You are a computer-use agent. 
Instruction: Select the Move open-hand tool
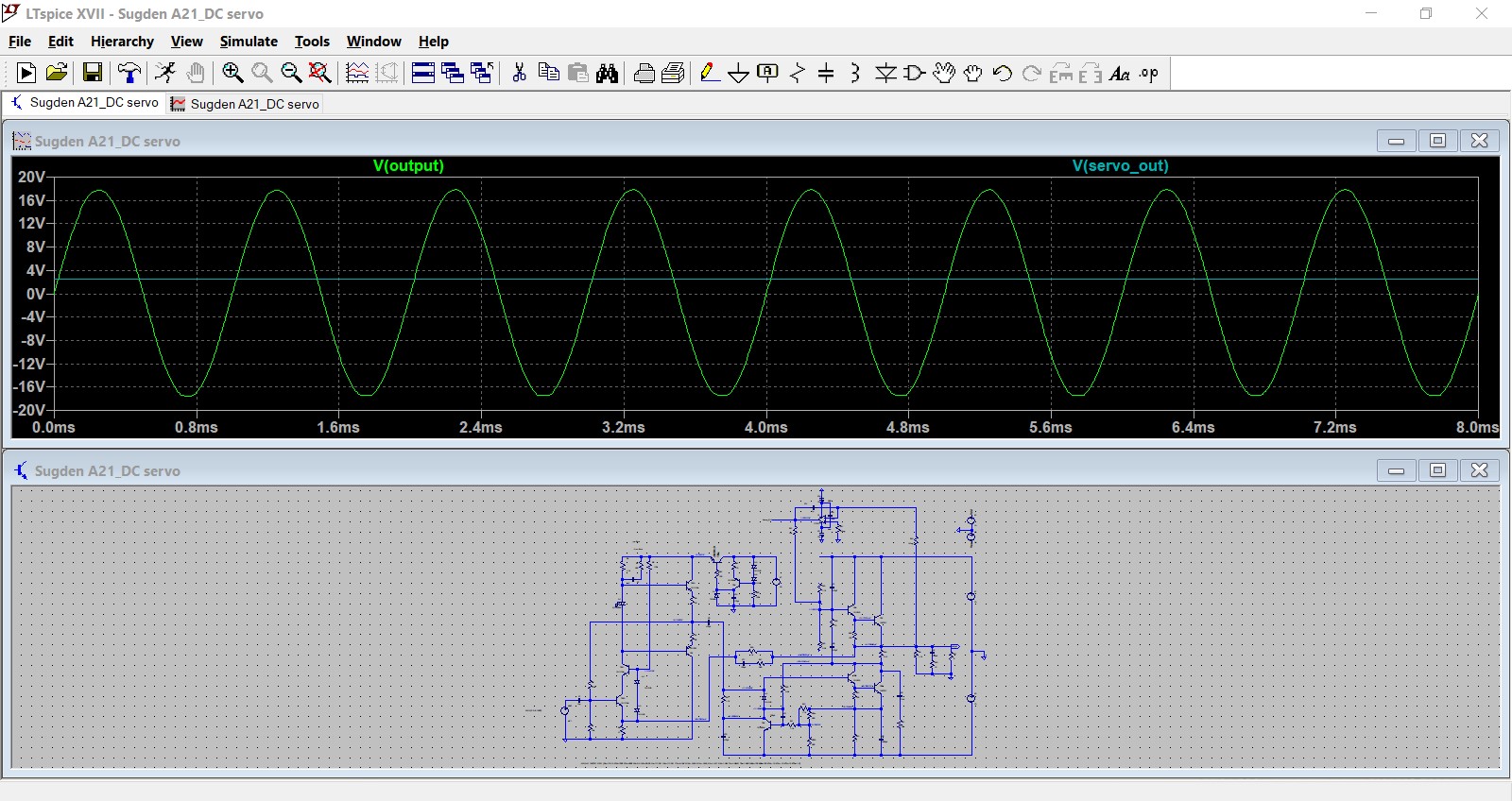pos(944,73)
